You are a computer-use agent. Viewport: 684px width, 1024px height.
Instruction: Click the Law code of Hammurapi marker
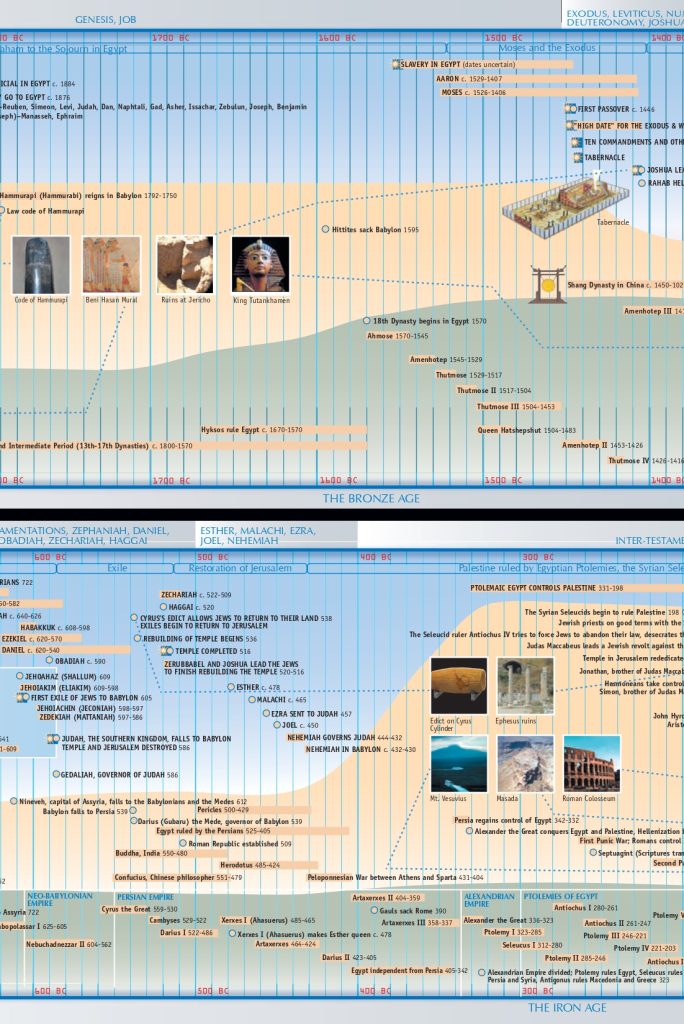click(2, 211)
